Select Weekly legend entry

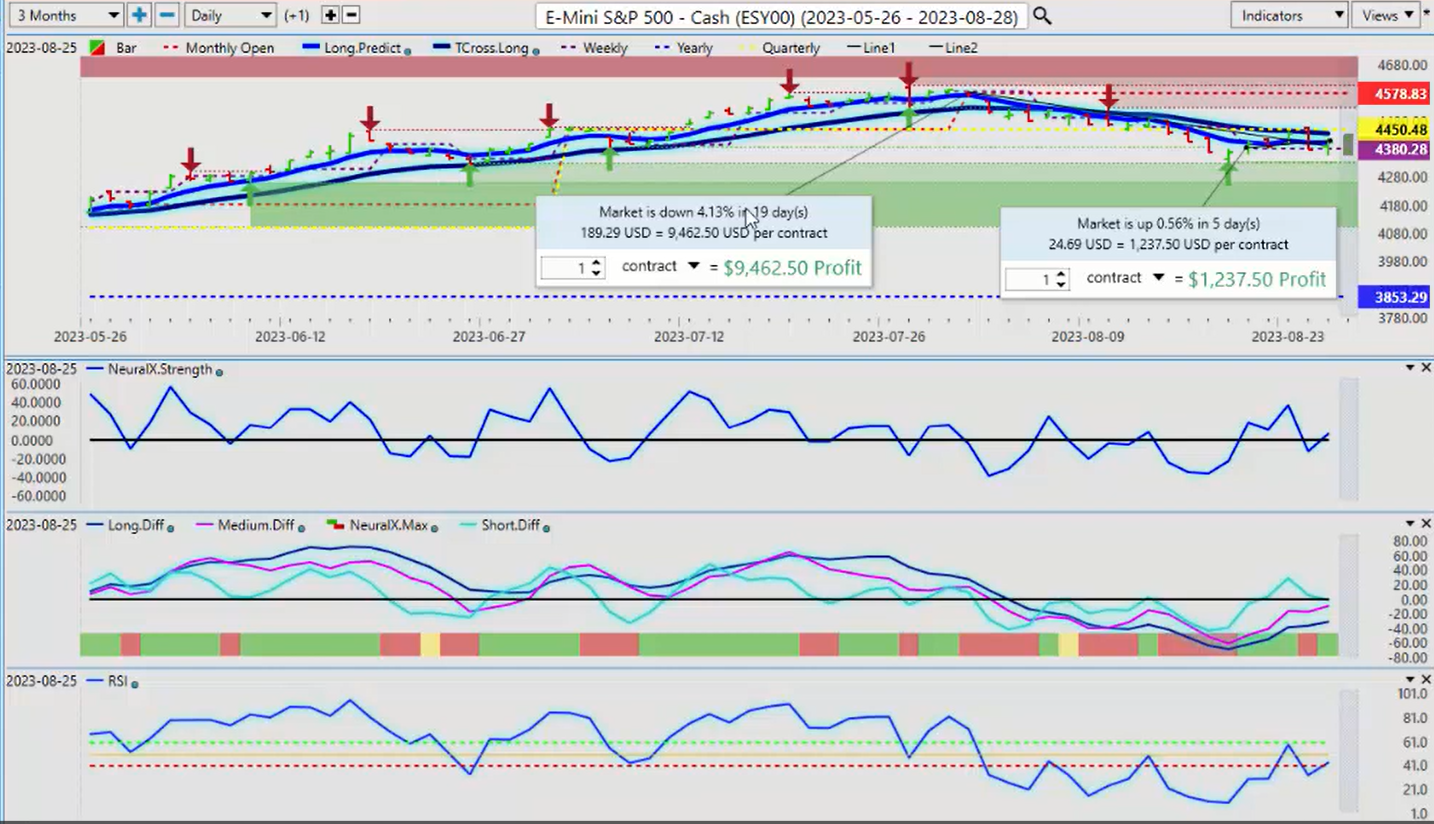point(594,48)
